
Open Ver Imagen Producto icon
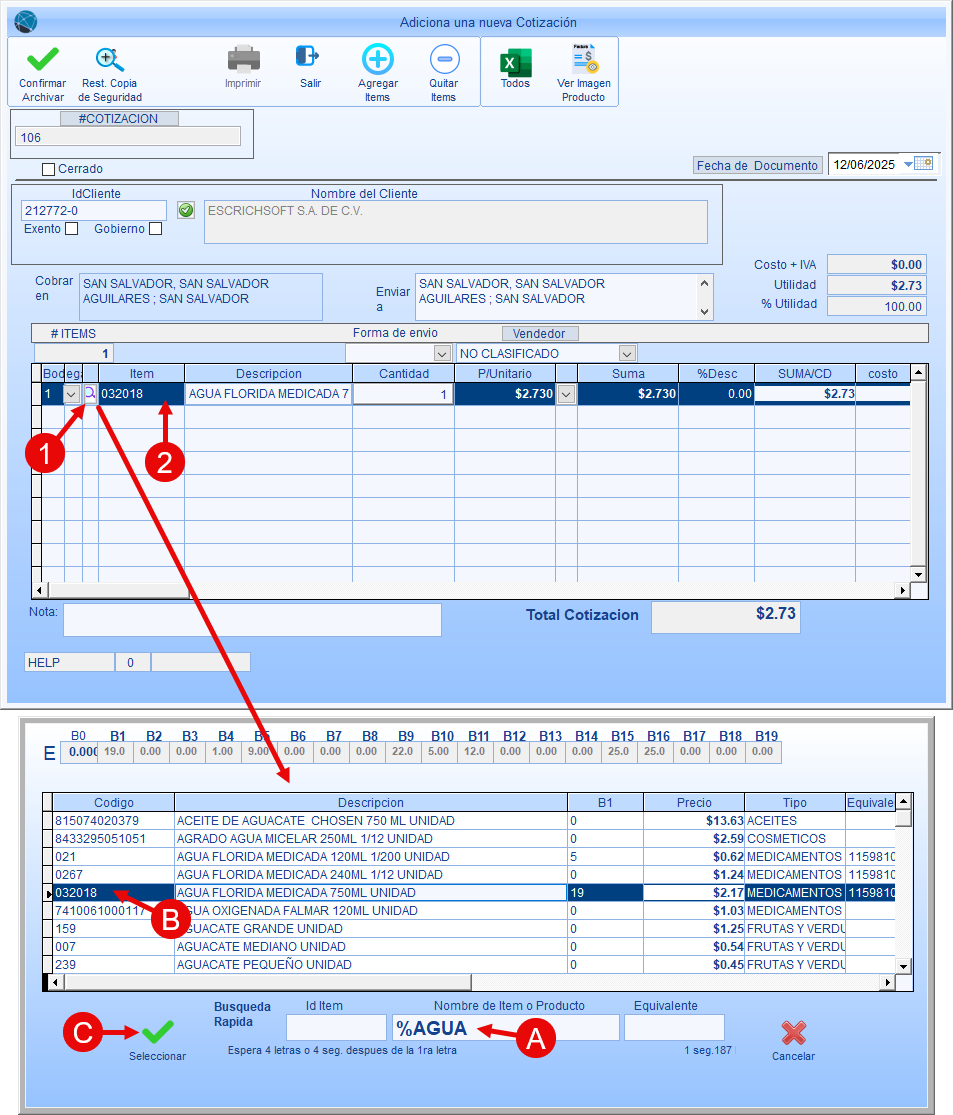pos(585,58)
